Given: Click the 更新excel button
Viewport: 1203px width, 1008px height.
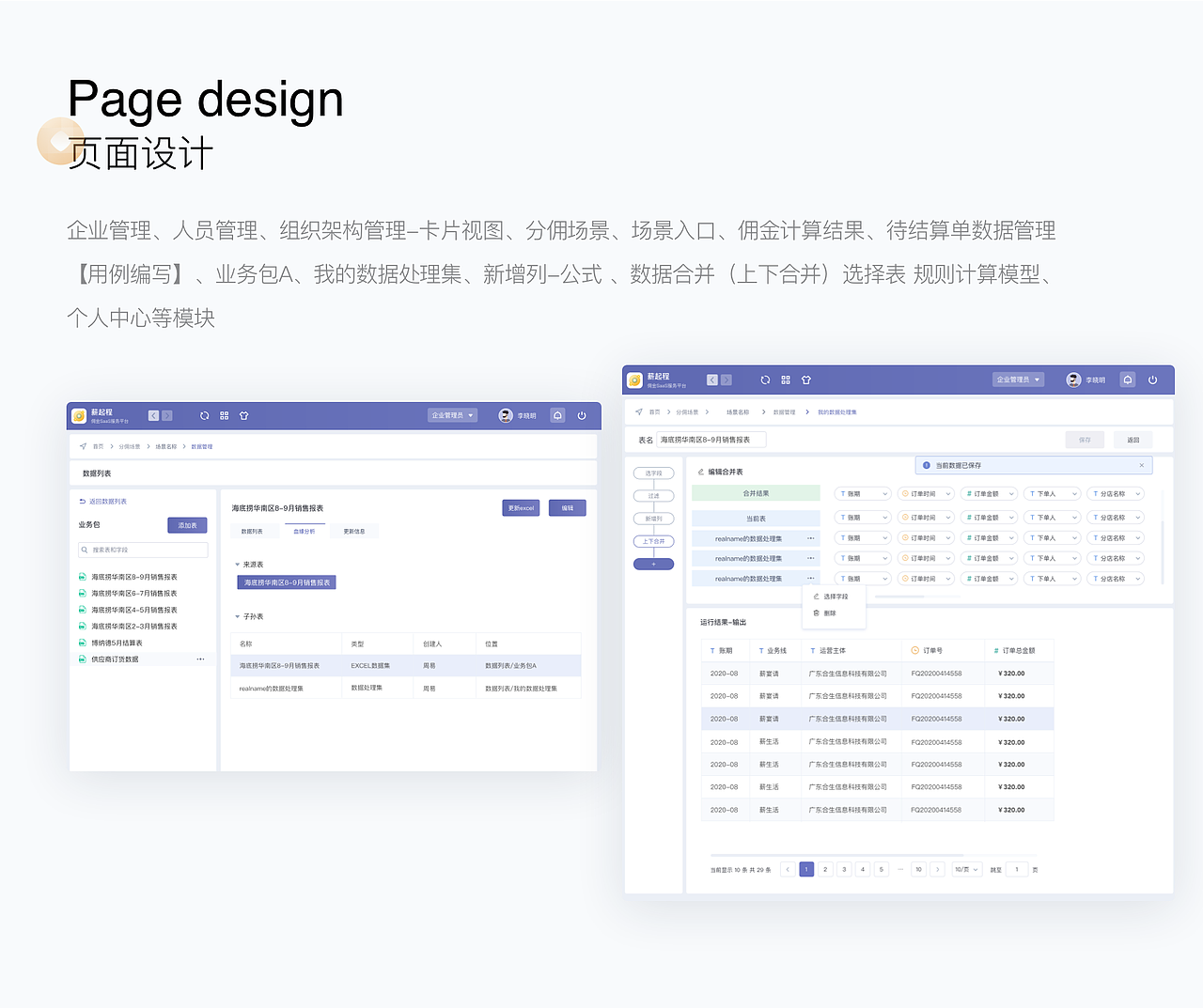Looking at the screenshot, I should pyautogui.click(x=521, y=508).
